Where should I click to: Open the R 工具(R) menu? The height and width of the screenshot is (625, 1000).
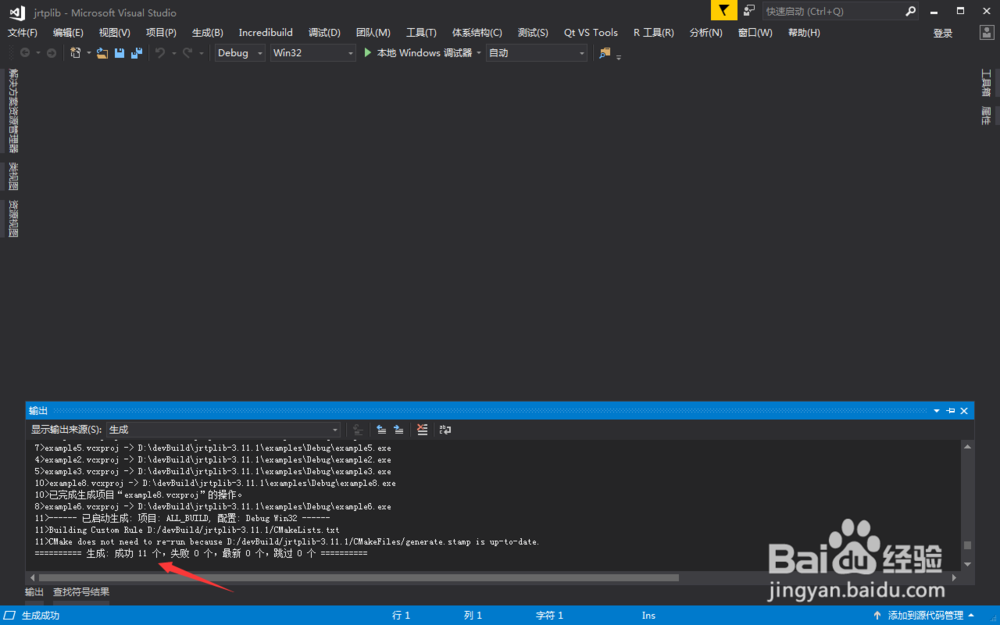(654, 33)
